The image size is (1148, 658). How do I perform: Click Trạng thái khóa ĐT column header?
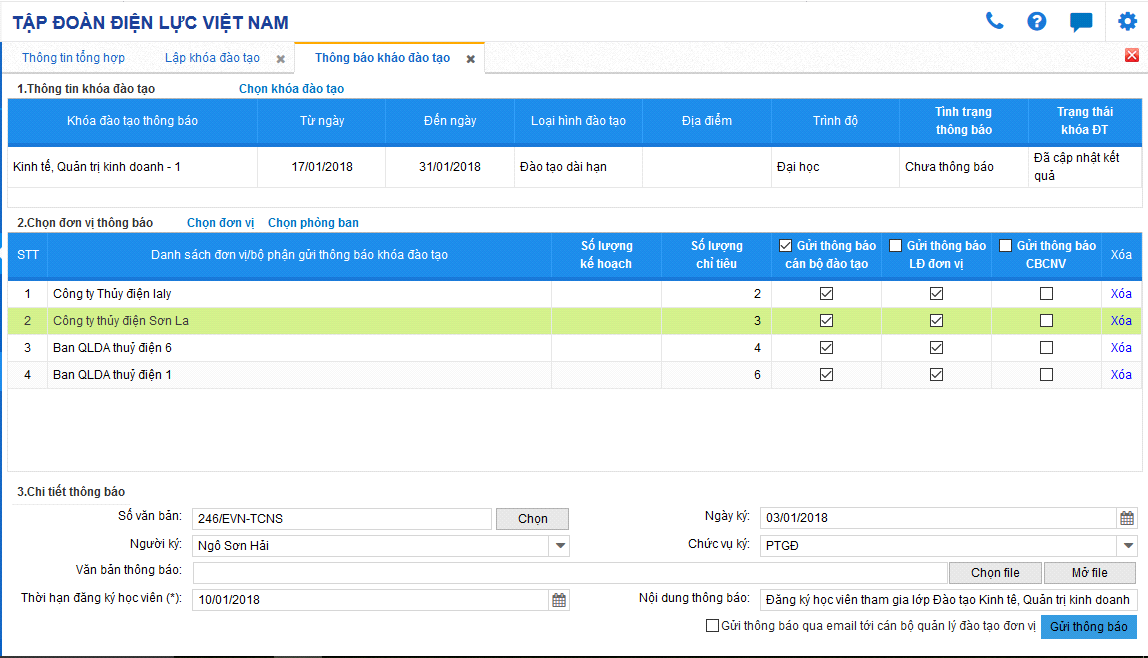pyautogui.click(x=1084, y=121)
